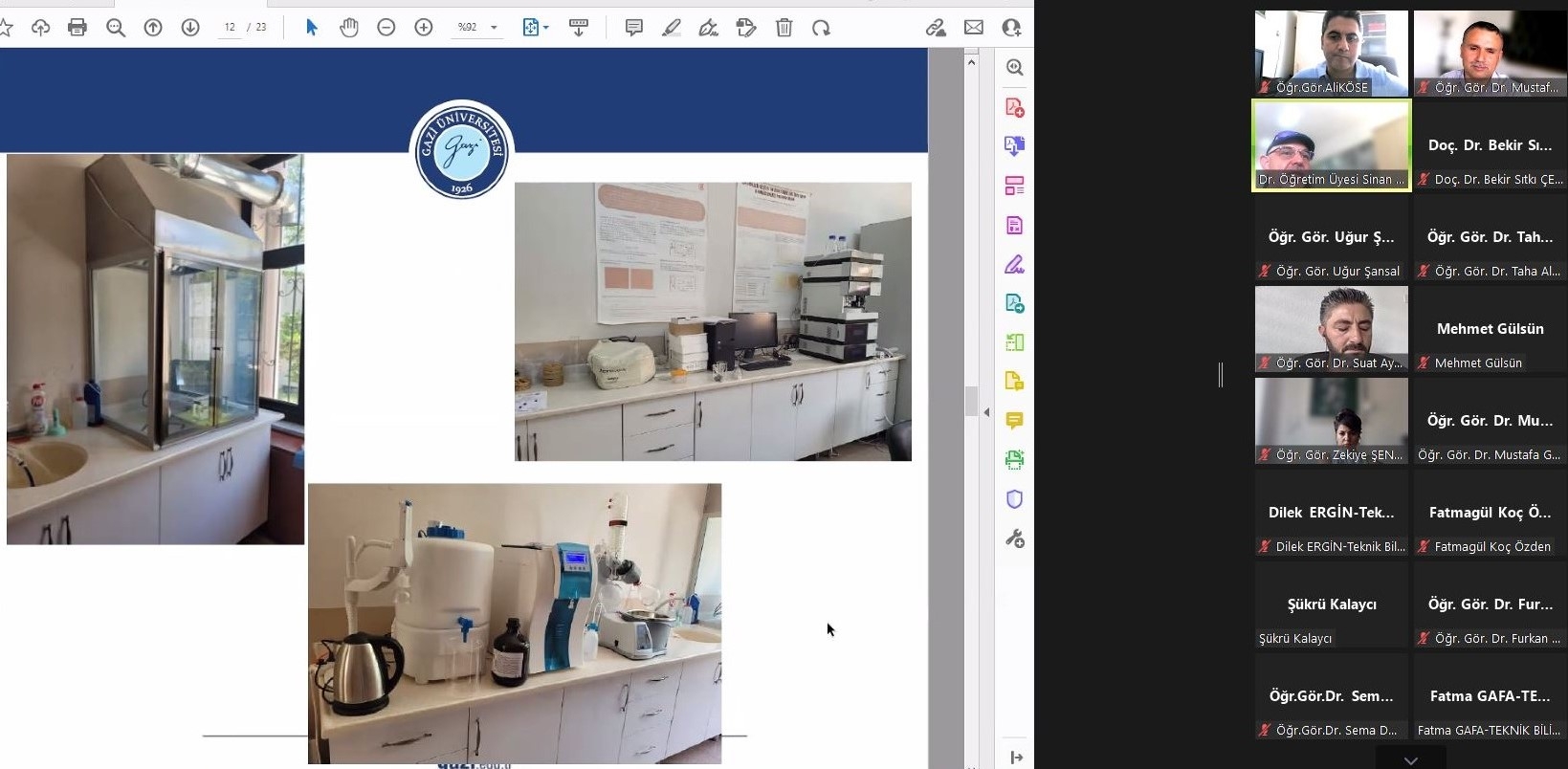
Task: Expand tools pane at bottom arrow
Action: tap(1016, 758)
